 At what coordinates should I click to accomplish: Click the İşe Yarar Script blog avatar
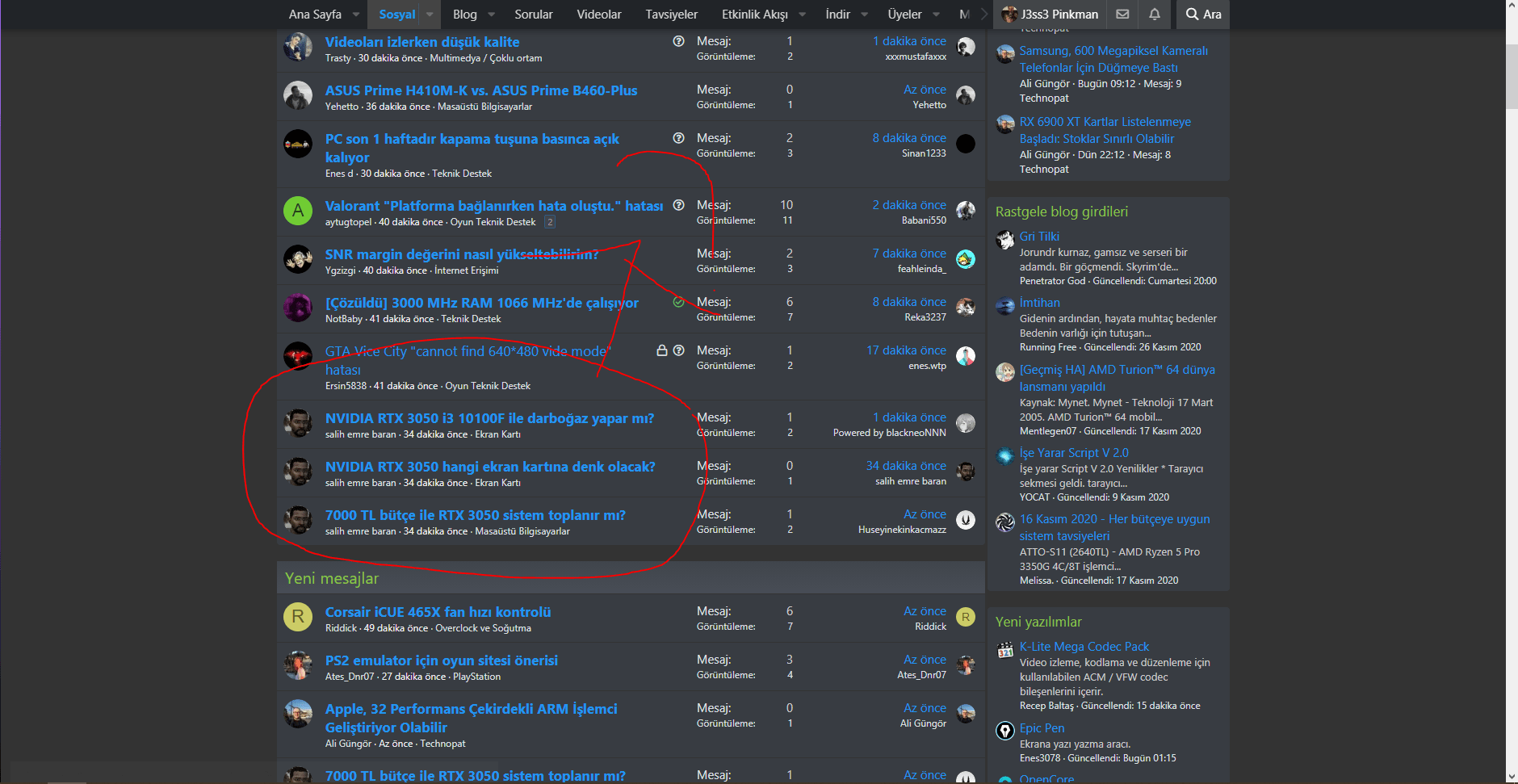tap(1005, 456)
